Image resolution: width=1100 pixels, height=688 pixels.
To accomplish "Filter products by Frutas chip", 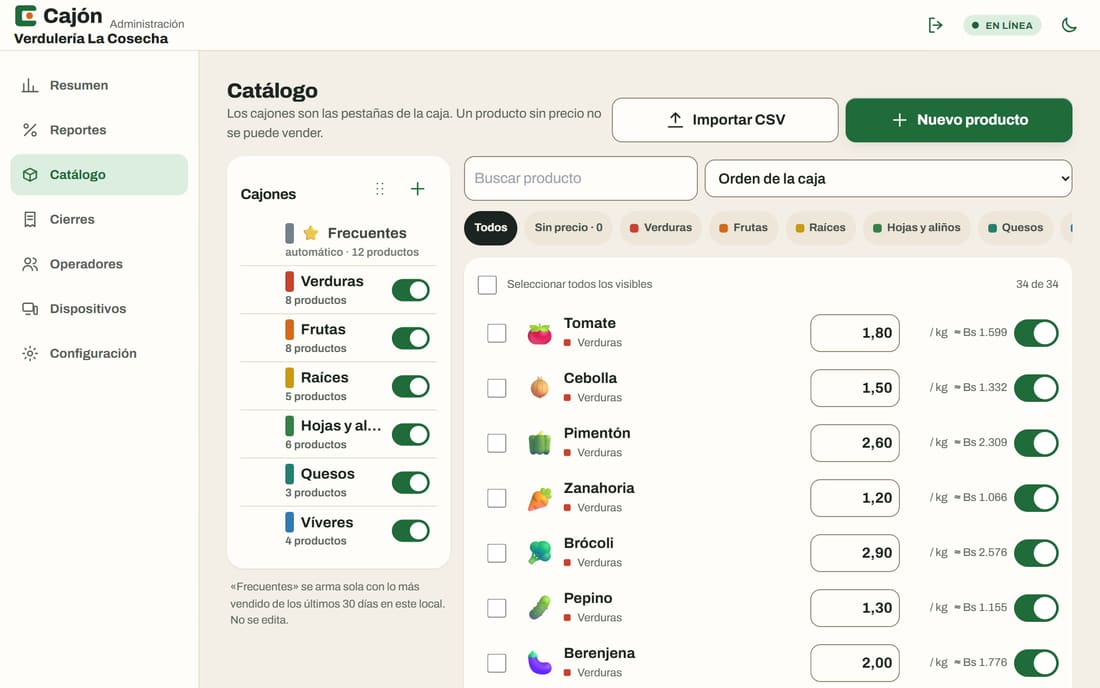I will [744, 228].
